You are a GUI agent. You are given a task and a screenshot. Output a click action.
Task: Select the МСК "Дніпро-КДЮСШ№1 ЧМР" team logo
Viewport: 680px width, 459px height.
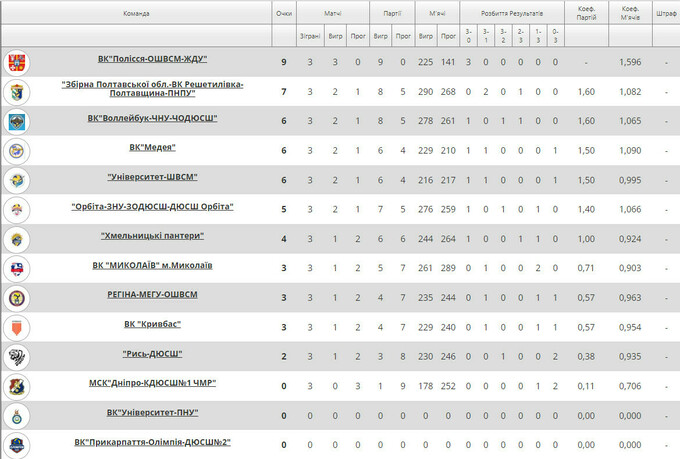(17, 386)
